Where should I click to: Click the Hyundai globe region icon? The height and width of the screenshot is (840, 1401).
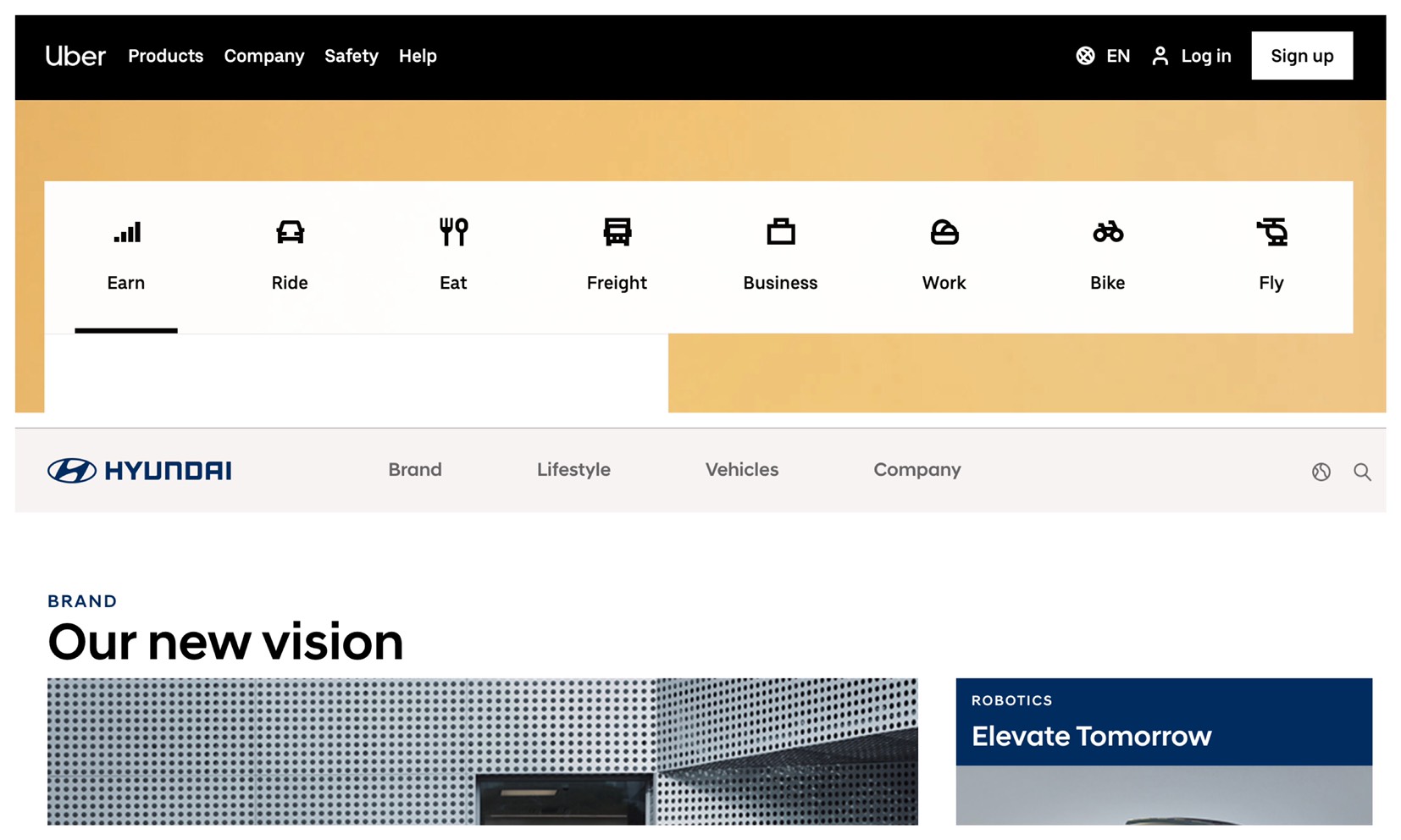tap(1321, 472)
